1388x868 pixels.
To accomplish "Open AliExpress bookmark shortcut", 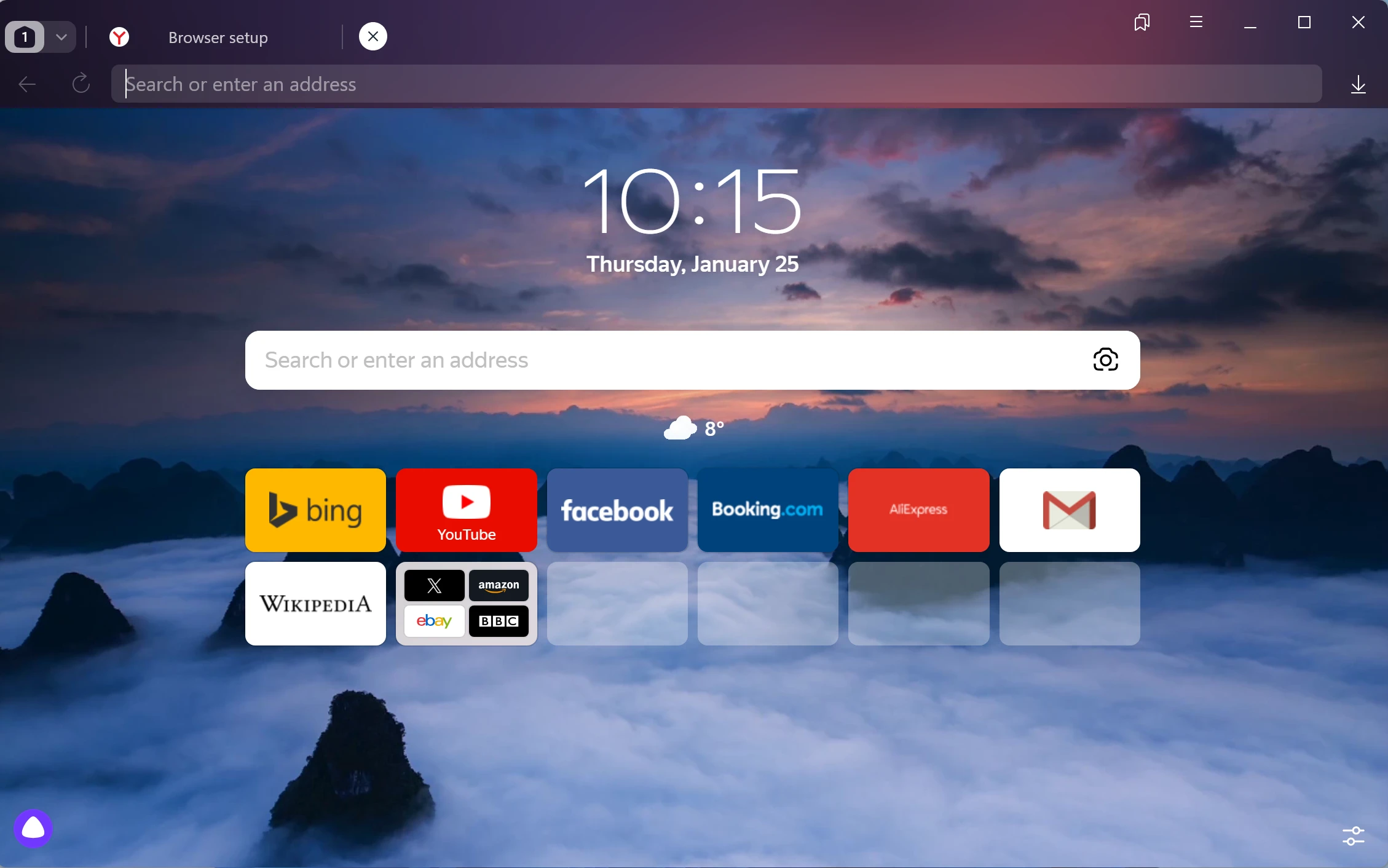I will [918, 510].
